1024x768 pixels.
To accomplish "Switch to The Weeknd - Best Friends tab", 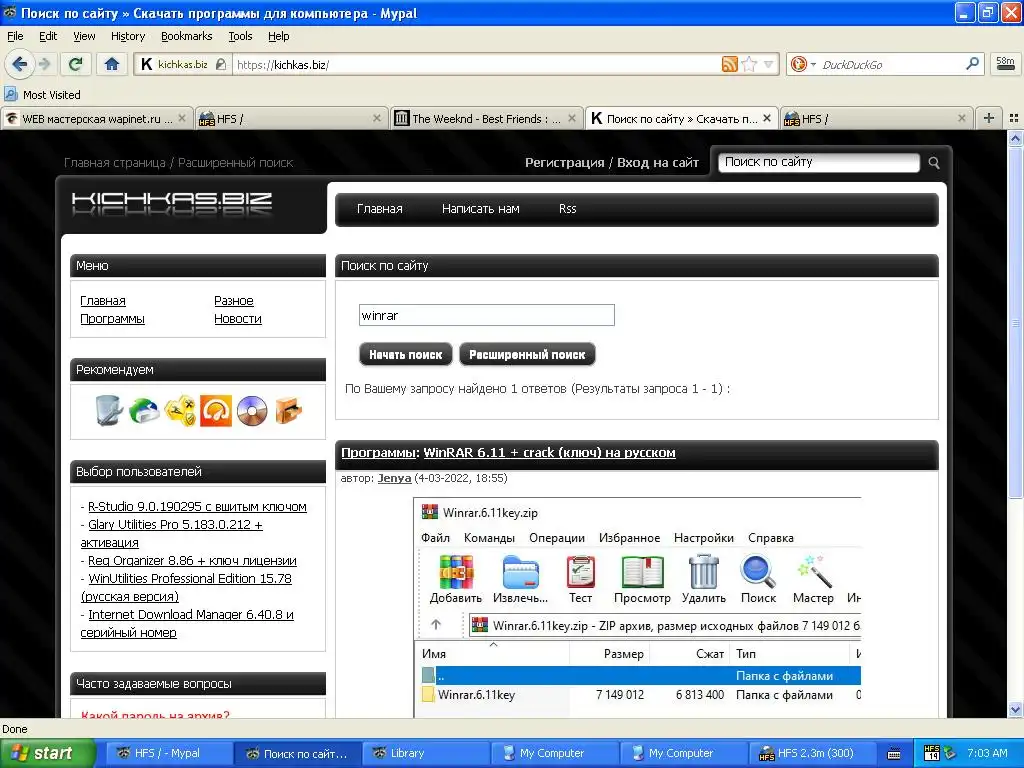I will coord(486,118).
